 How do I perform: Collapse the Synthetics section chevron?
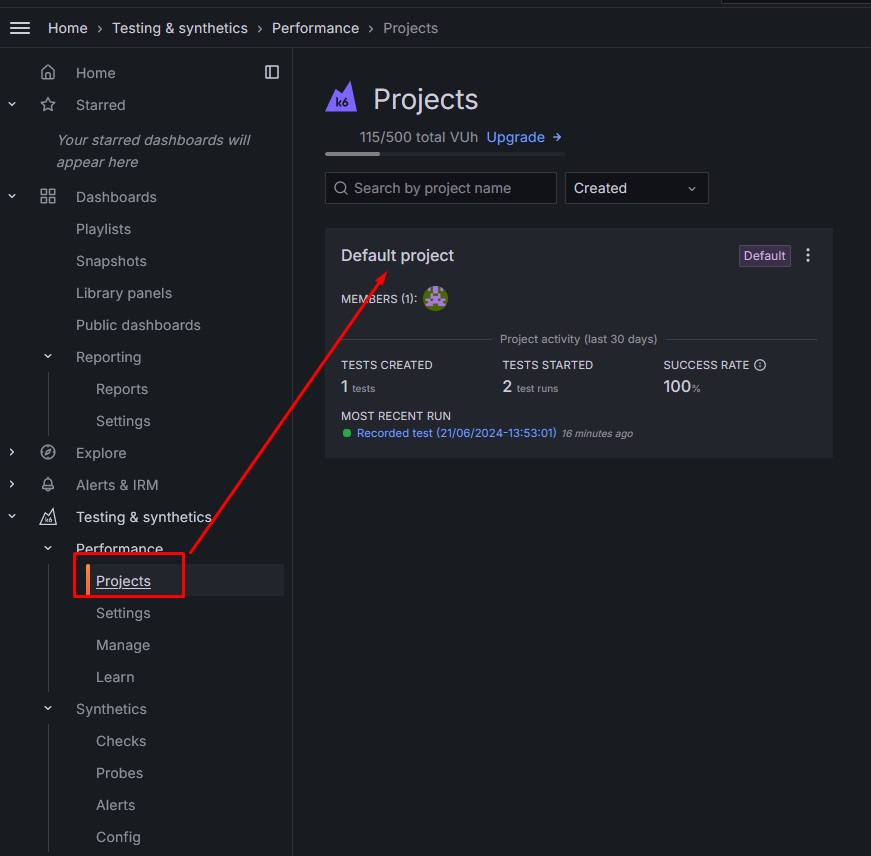pos(48,709)
